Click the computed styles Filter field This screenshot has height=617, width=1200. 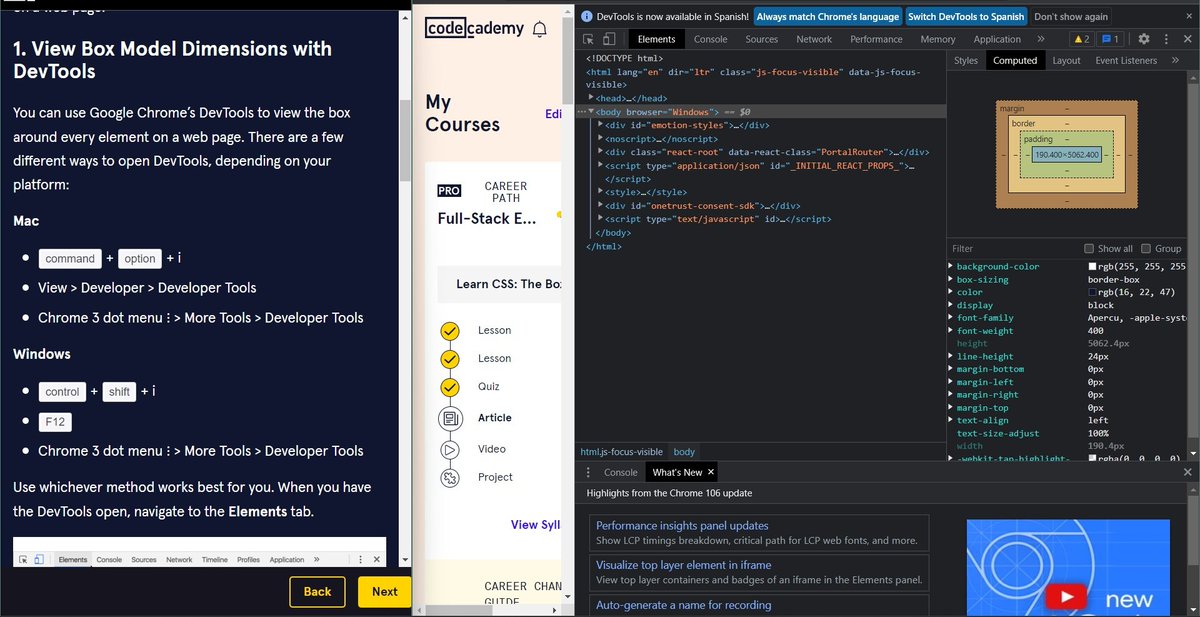point(1013,248)
